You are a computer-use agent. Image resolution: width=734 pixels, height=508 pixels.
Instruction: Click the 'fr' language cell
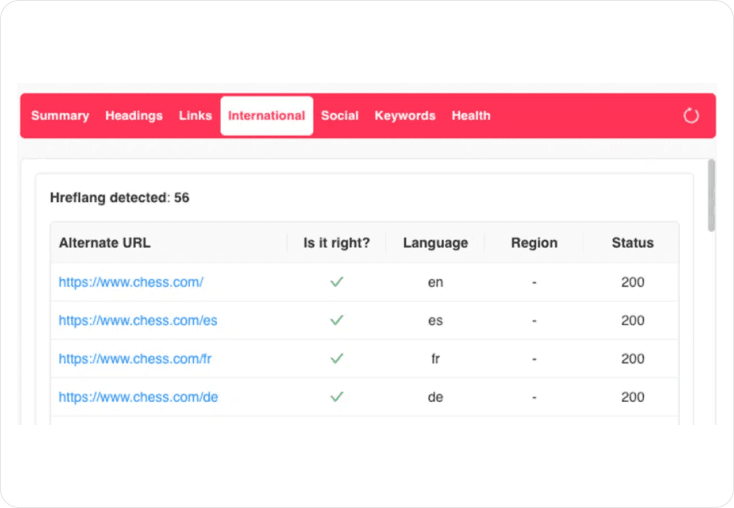(x=435, y=359)
